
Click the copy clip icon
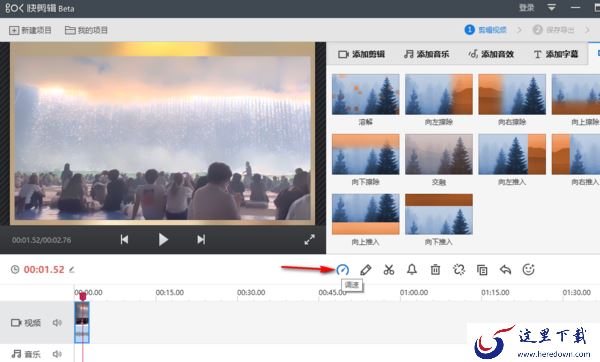[x=482, y=270]
